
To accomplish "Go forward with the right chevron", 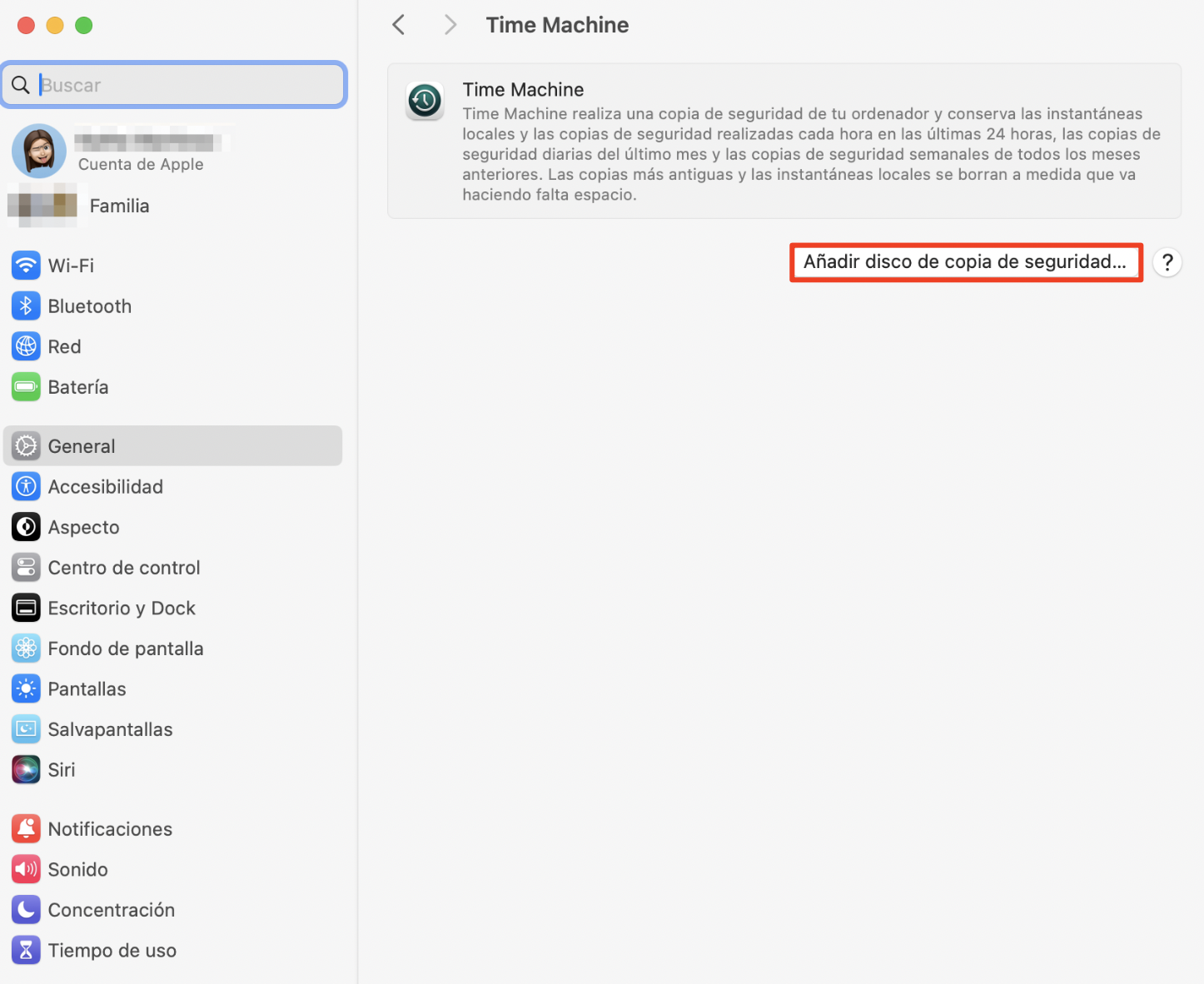I will pyautogui.click(x=450, y=25).
